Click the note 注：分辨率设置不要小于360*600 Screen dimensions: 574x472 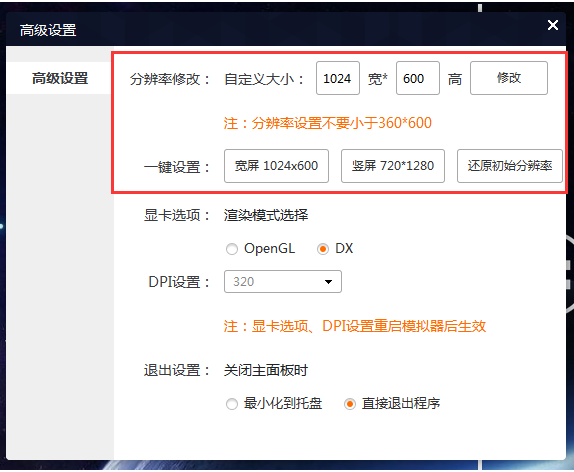328,123
